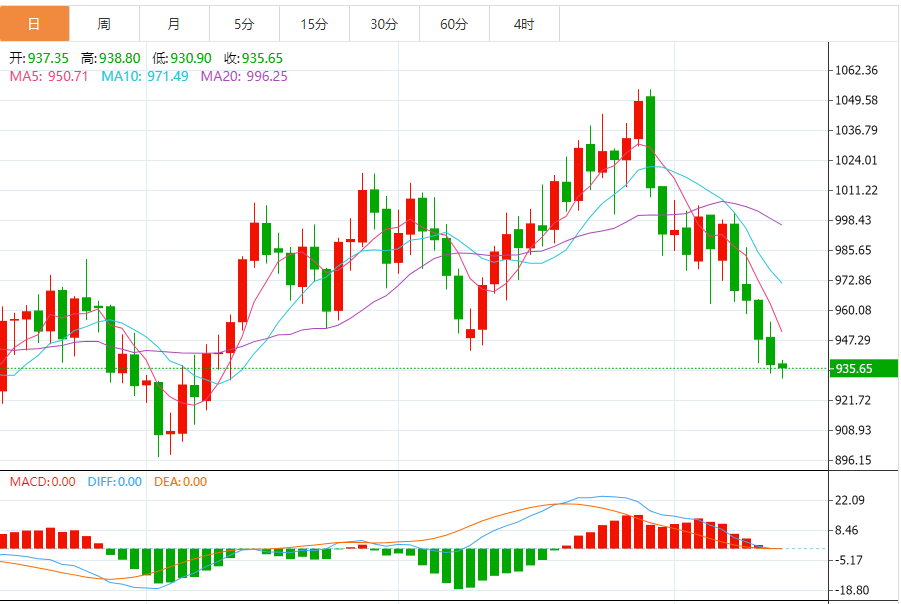This screenshot has width=901, height=604.
Task: Click the 高:938.80 high price value
Action: click(111, 58)
